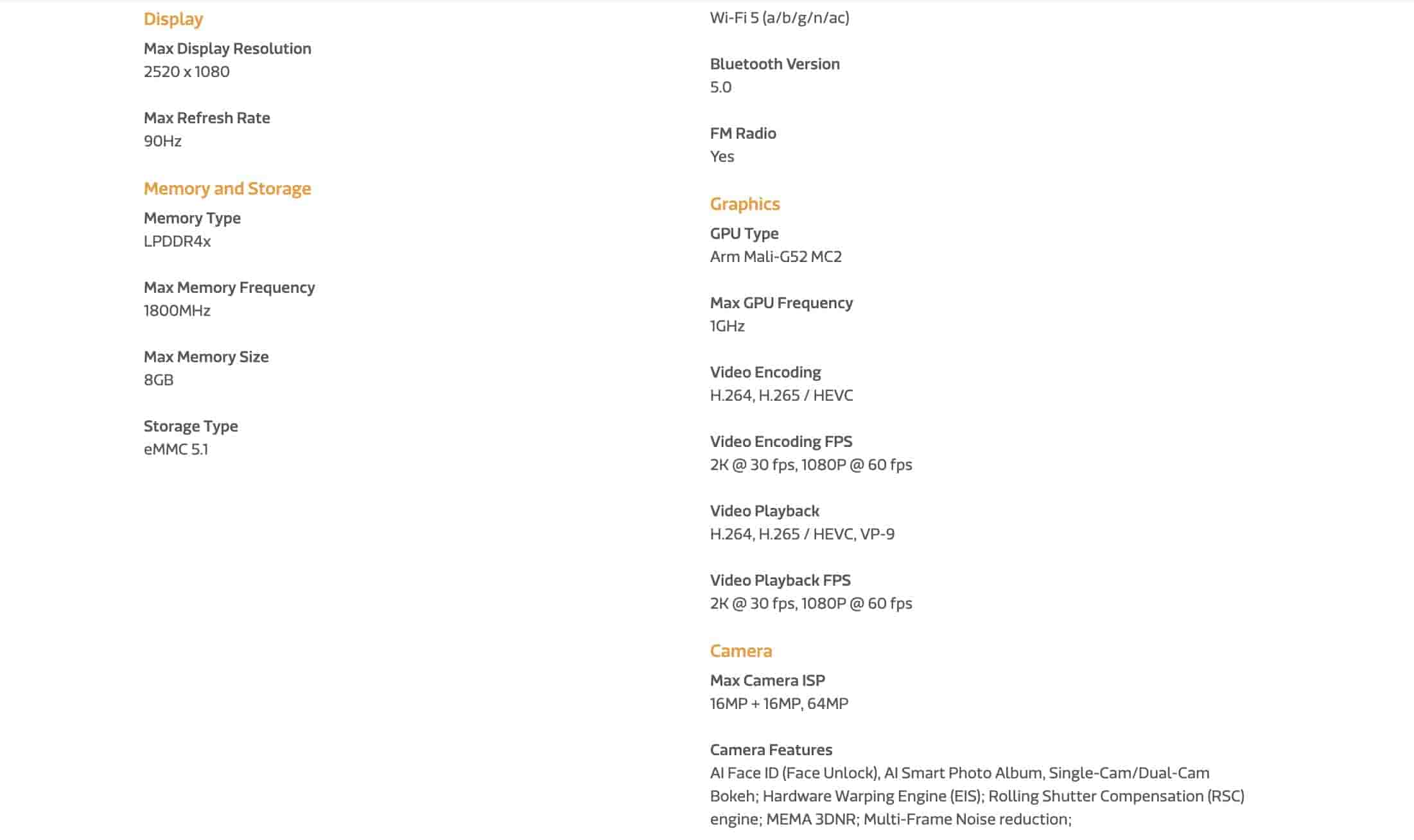Click the eMMC 5.1 storage type value

tap(176, 450)
